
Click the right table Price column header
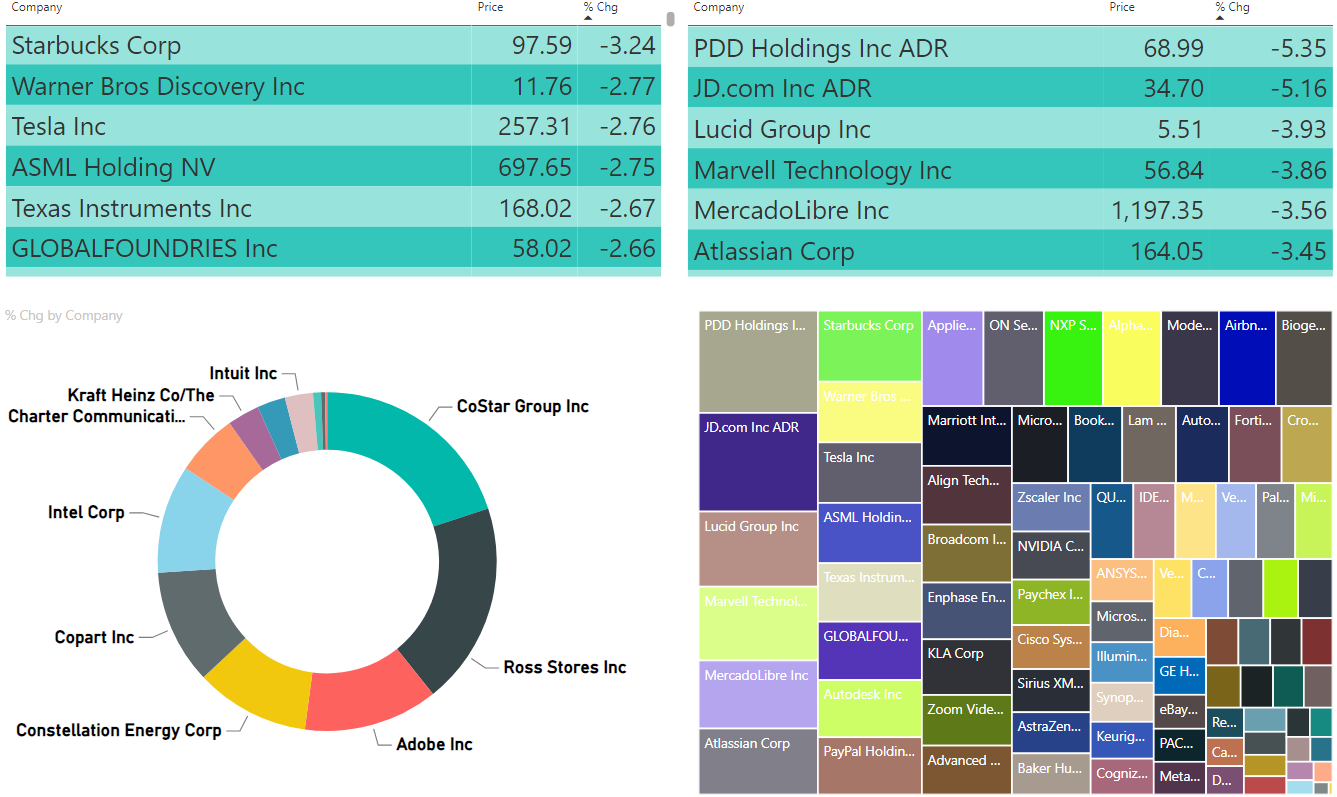pos(1122,7)
